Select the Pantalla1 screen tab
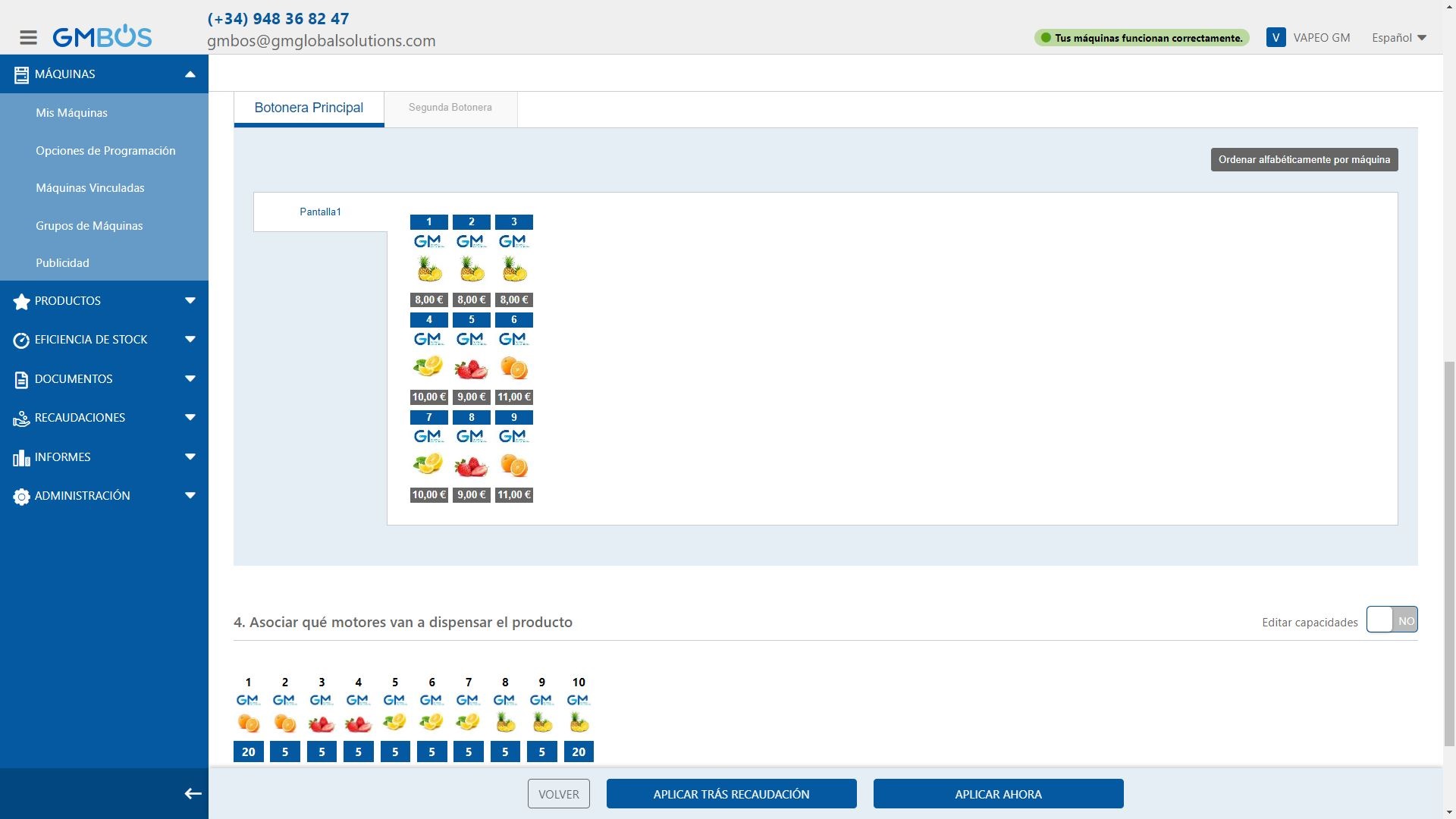Screen dimensions: 1456x819 tap(320, 212)
